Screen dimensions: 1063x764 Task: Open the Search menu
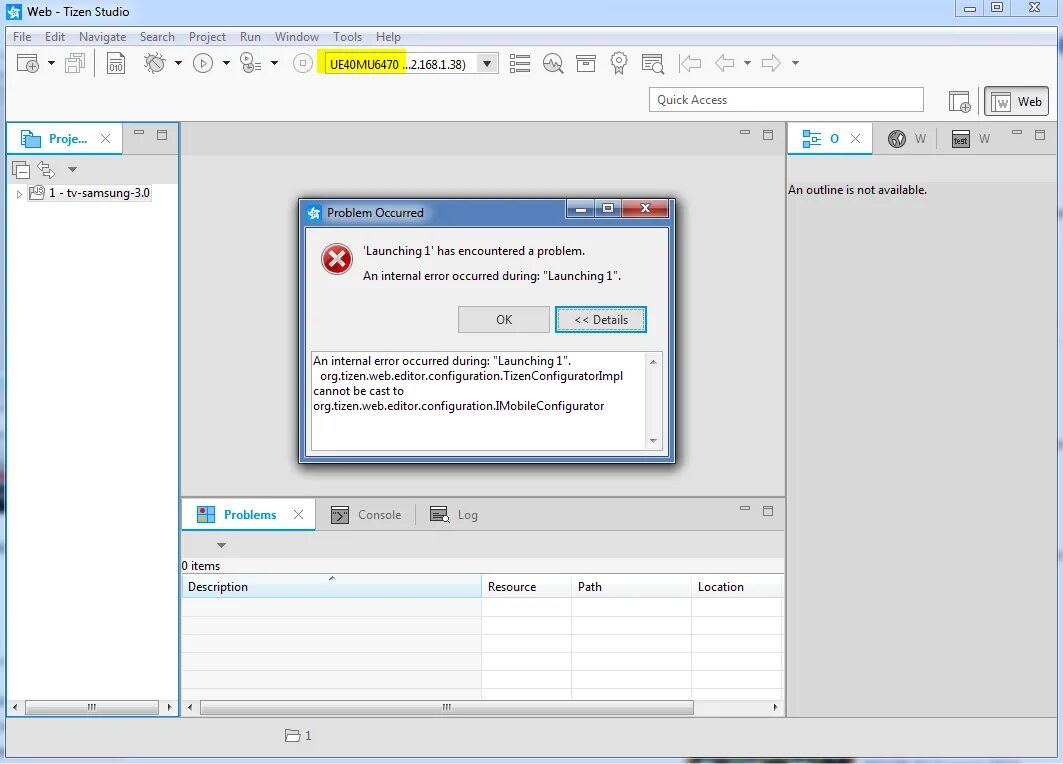157,37
